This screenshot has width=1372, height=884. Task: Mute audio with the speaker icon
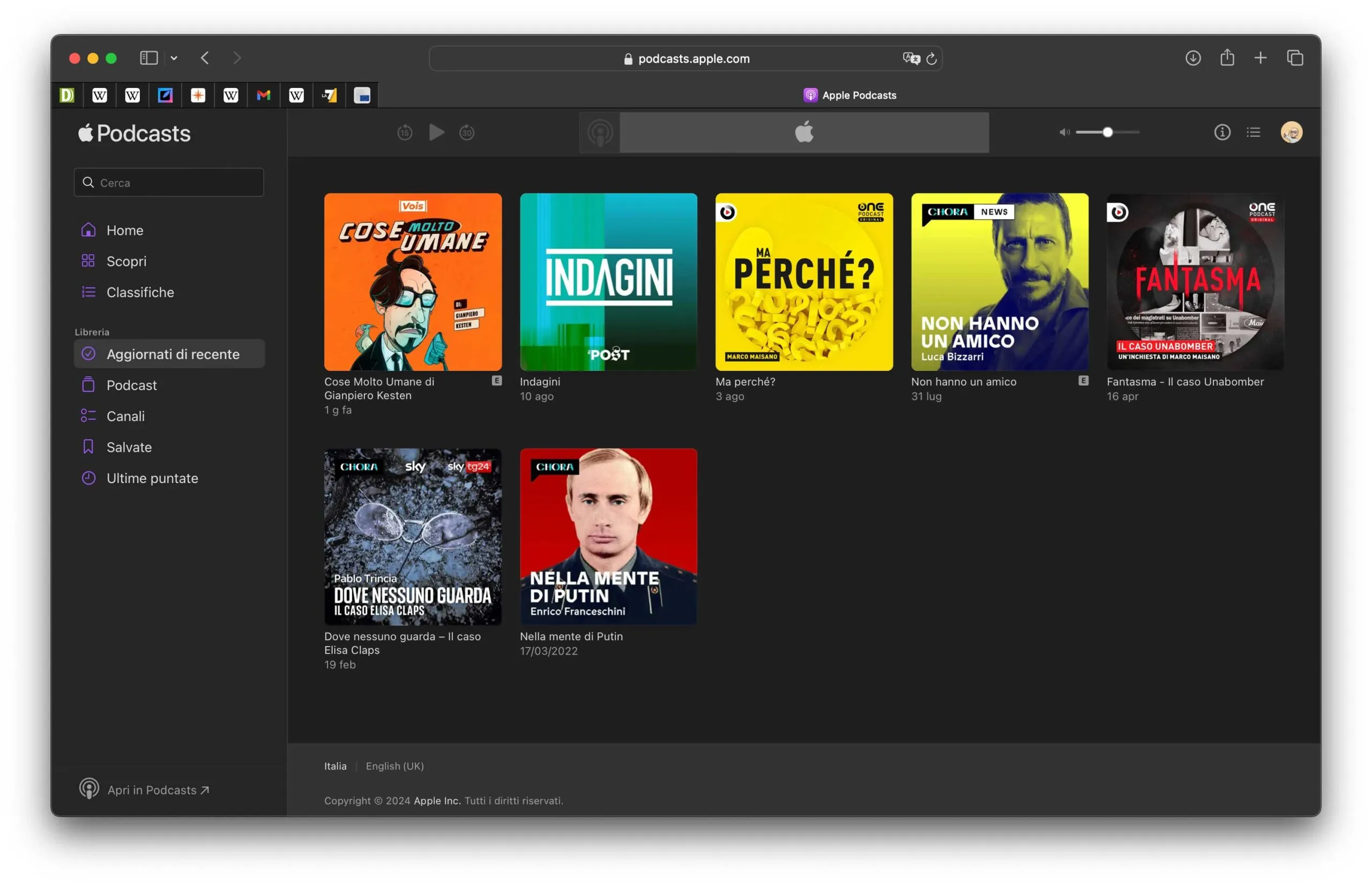pos(1064,132)
